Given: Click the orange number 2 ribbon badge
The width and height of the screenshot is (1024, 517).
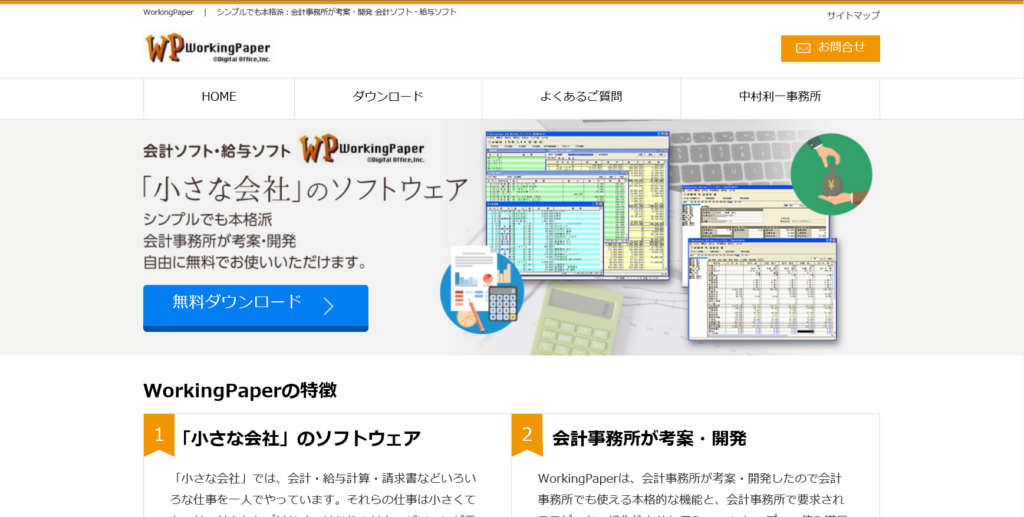Looking at the screenshot, I should pyautogui.click(x=527, y=434).
